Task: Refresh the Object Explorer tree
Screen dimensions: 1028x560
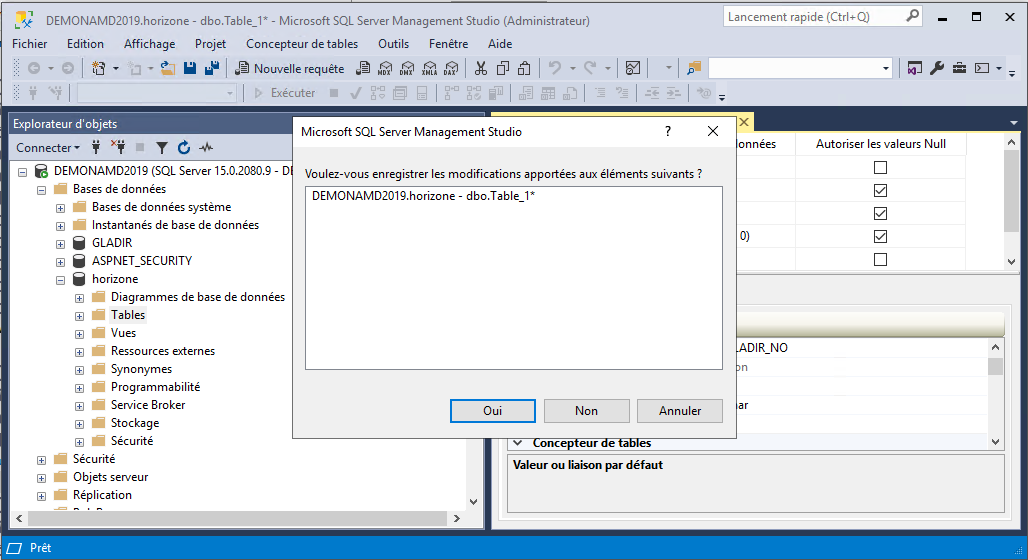Action: tap(183, 148)
